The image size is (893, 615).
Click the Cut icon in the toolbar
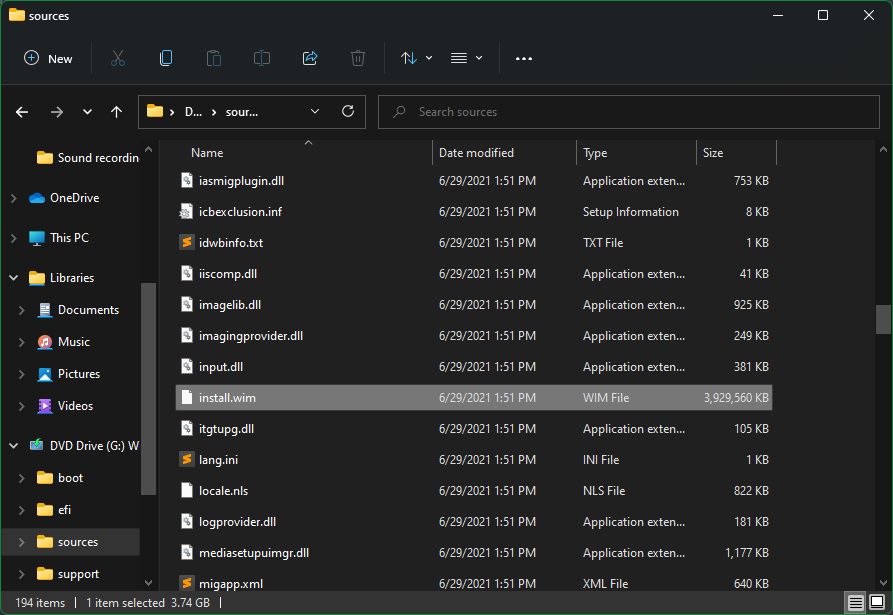tap(118, 59)
